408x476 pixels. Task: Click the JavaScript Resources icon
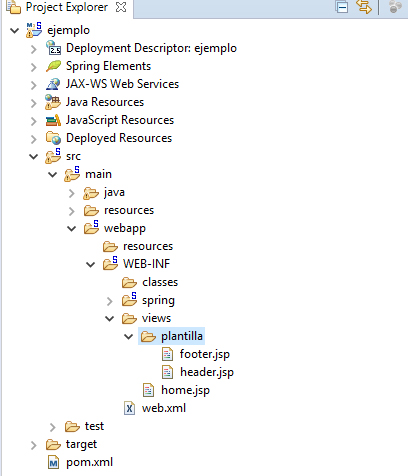click(53, 120)
